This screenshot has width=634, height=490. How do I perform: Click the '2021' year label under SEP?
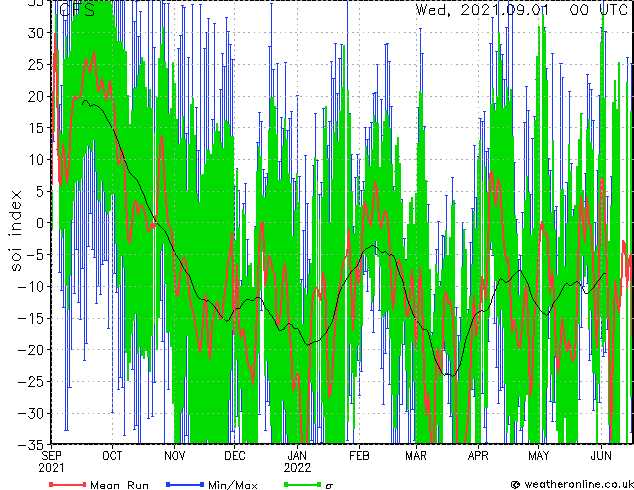[x=51, y=468]
